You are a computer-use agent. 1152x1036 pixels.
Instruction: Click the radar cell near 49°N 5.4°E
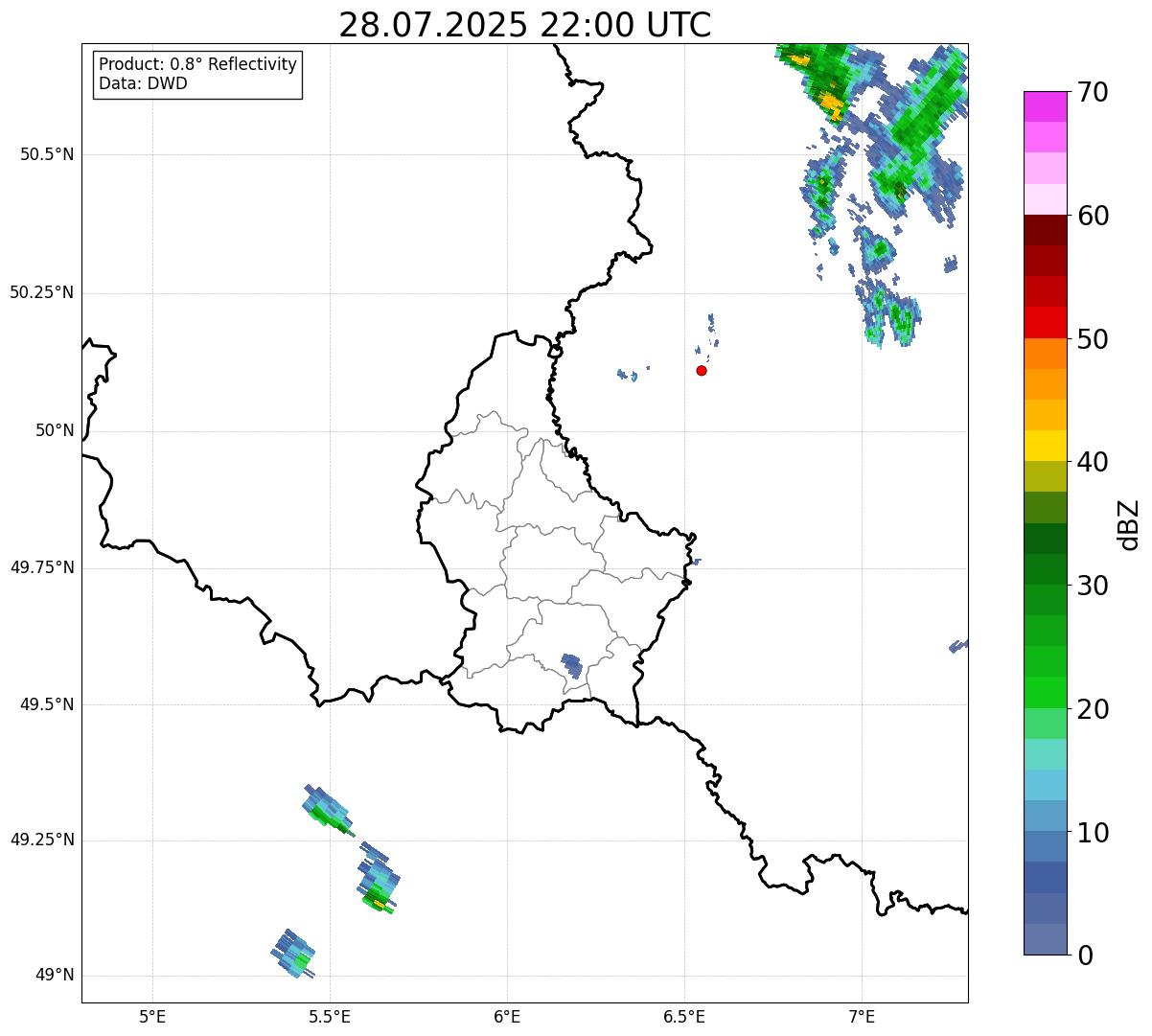click(x=292, y=954)
